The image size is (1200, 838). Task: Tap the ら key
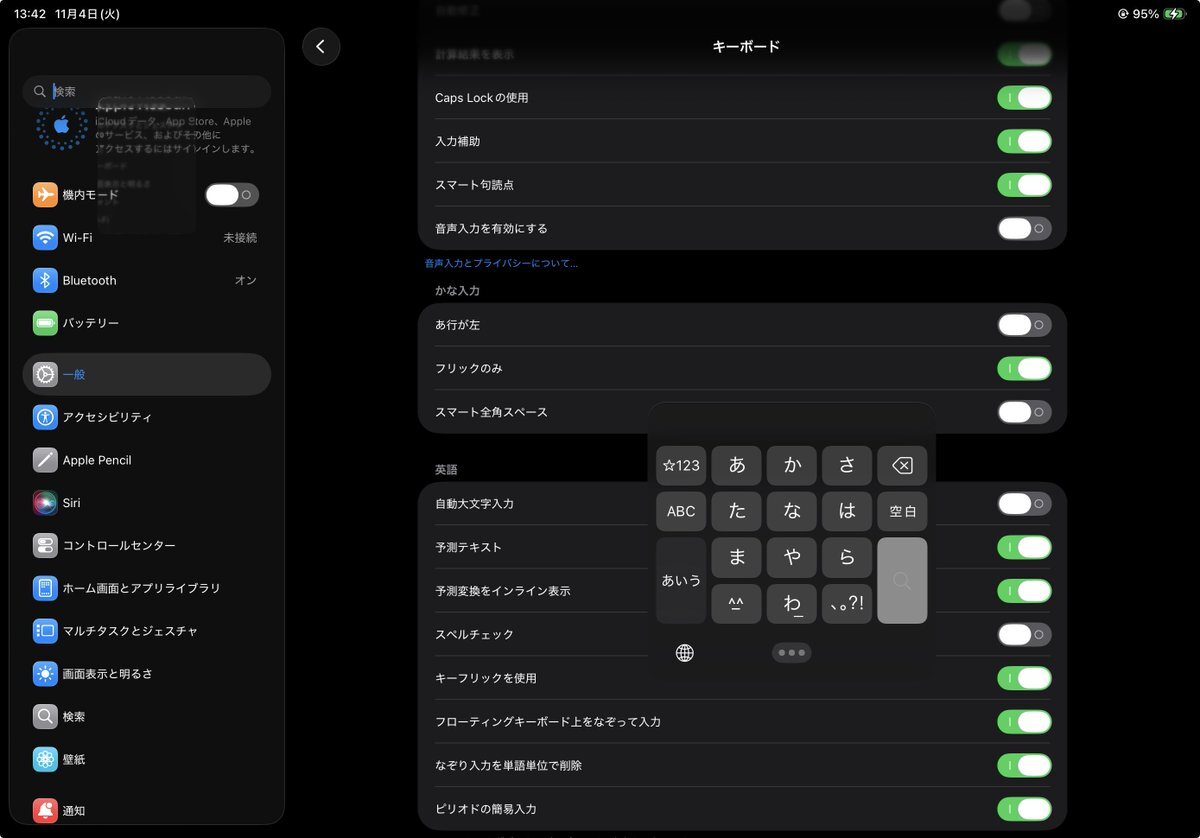pos(847,558)
